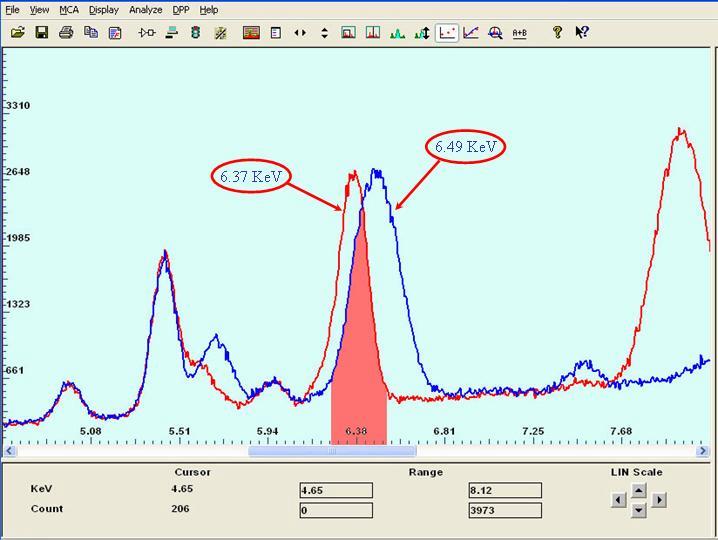The image size is (718, 540).
Task: Open the Analyze menu
Action: [x=145, y=10]
